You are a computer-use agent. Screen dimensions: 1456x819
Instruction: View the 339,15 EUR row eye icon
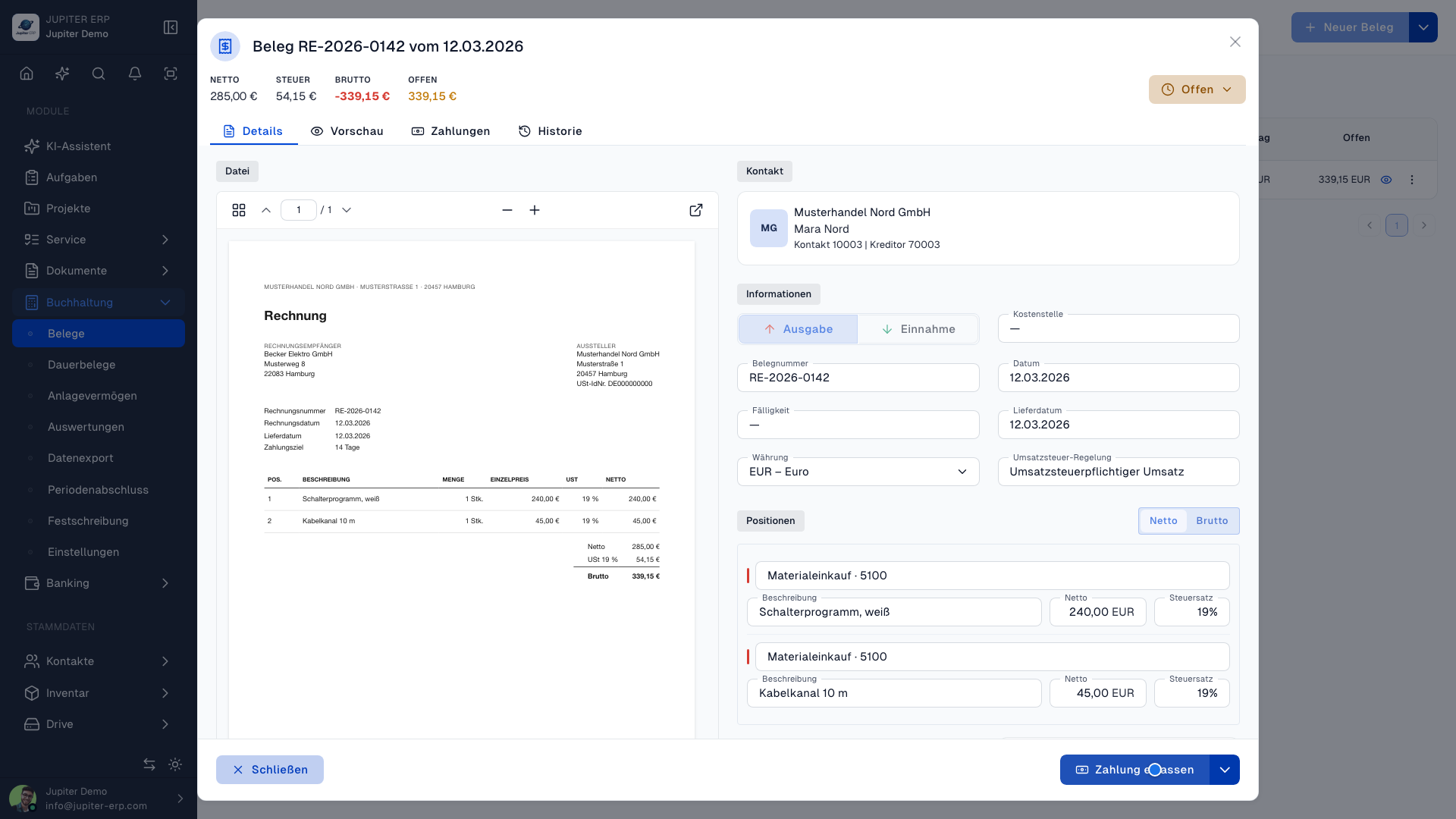(1386, 180)
